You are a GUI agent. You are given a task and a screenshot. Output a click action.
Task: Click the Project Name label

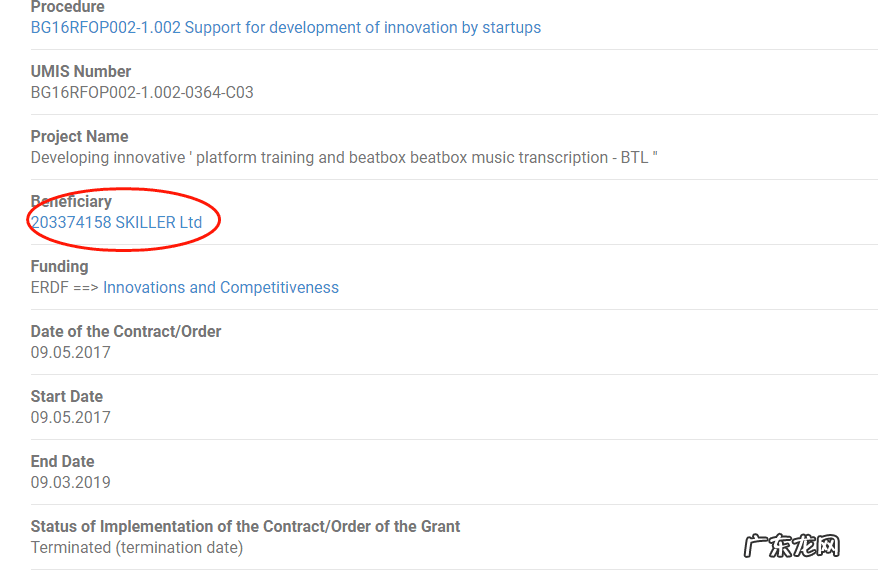pos(80,137)
